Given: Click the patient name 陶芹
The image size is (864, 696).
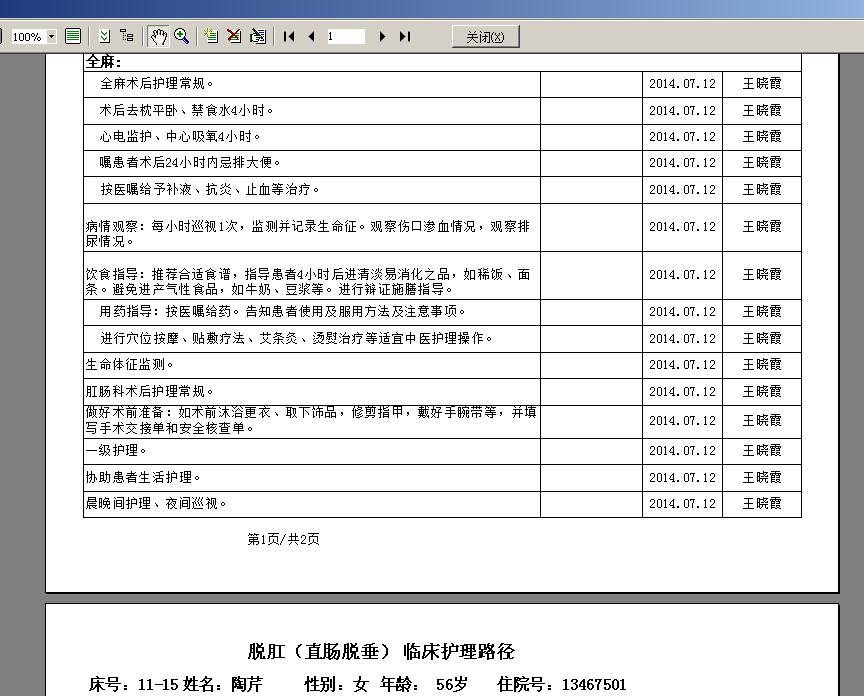Looking at the screenshot, I should tap(247, 684).
